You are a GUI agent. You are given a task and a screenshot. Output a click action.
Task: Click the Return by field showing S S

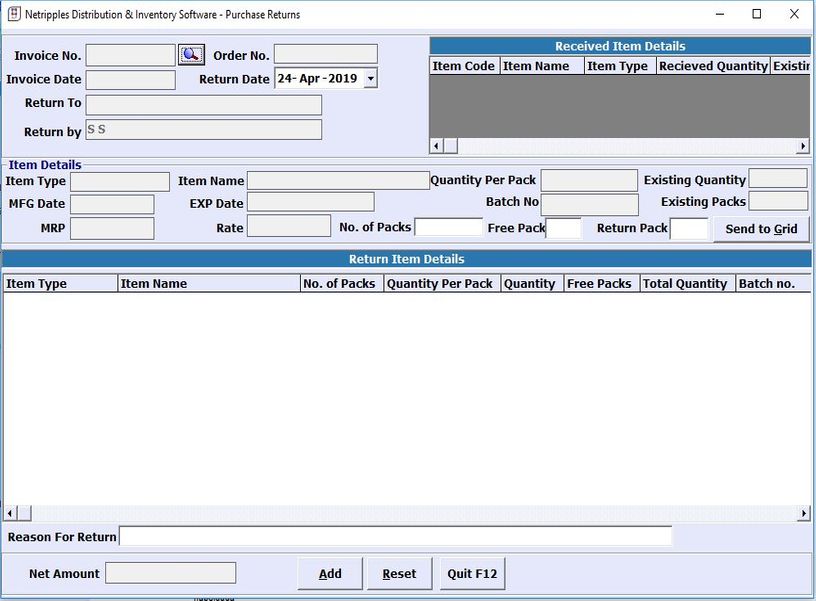(203, 130)
